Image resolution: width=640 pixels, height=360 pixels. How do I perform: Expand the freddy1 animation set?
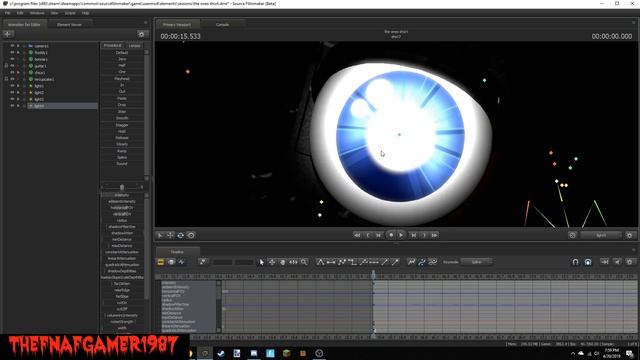pyautogui.click(x=24, y=52)
